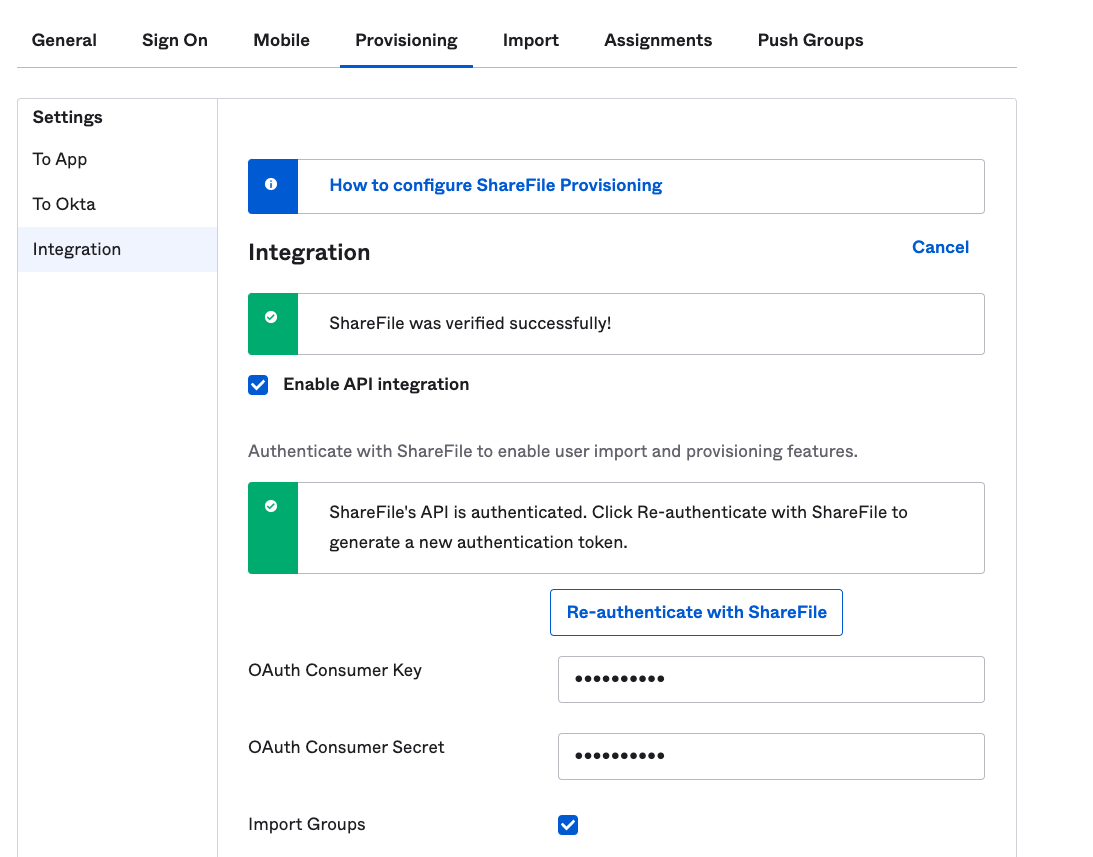Go to the Push Groups tab
The height and width of the screenshot is (857, 1093).
810,40
